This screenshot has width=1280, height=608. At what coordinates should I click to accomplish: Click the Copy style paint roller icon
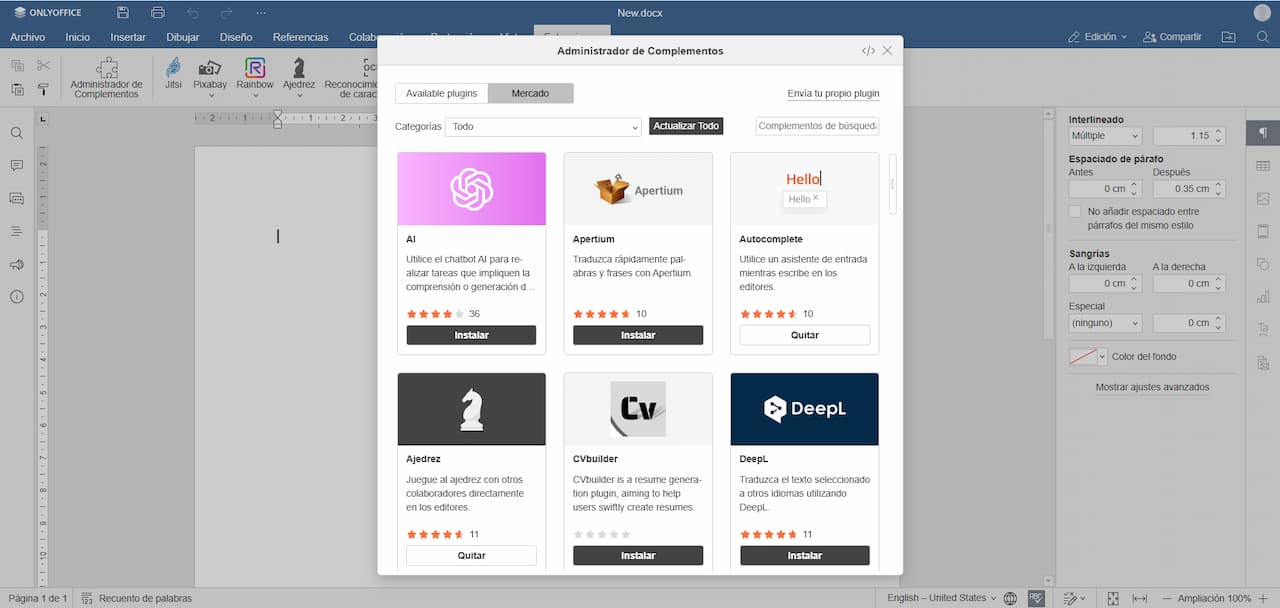[x=43, y=89]
